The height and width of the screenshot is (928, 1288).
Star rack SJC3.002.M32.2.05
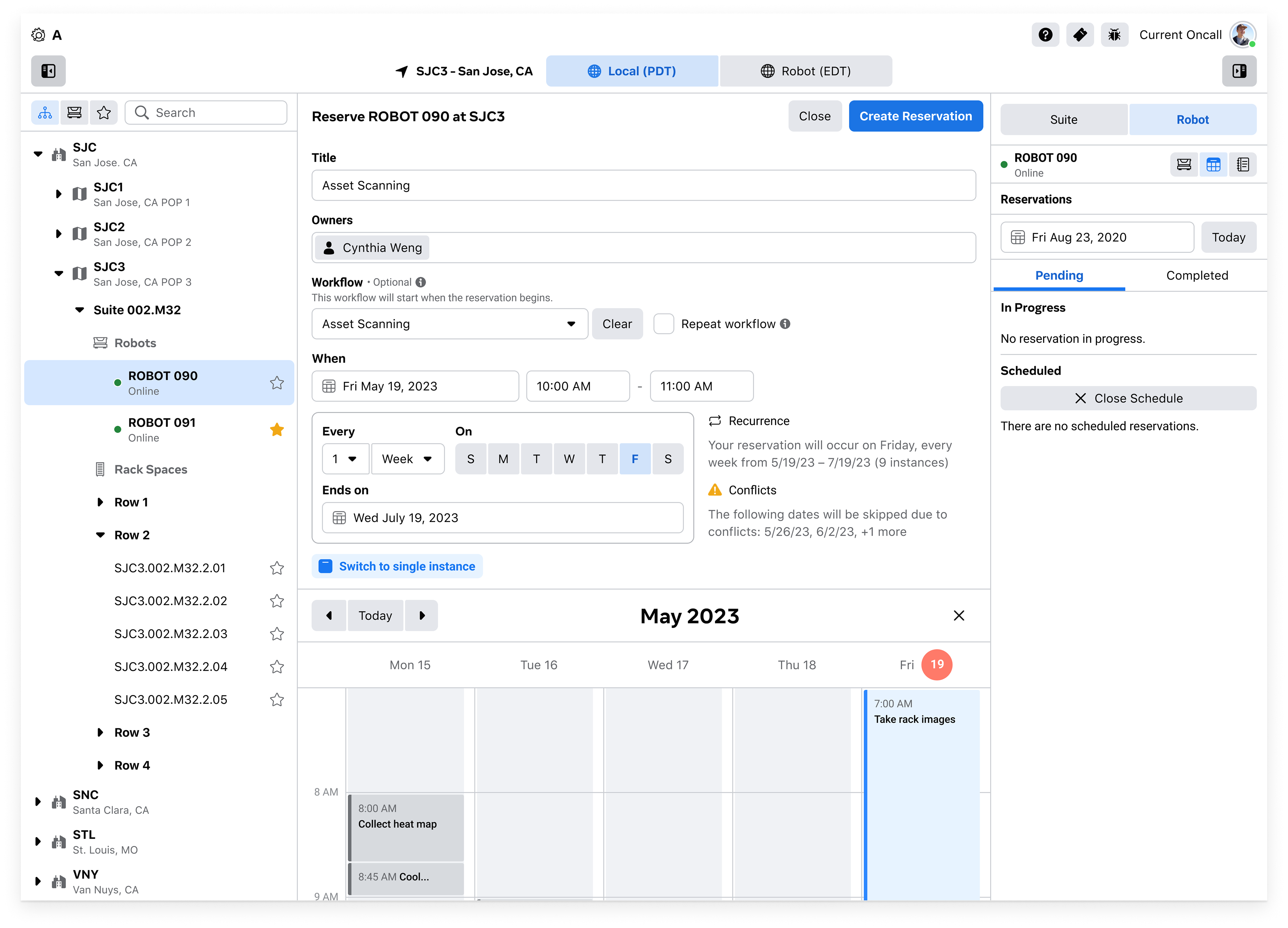(x=277, y=700)
